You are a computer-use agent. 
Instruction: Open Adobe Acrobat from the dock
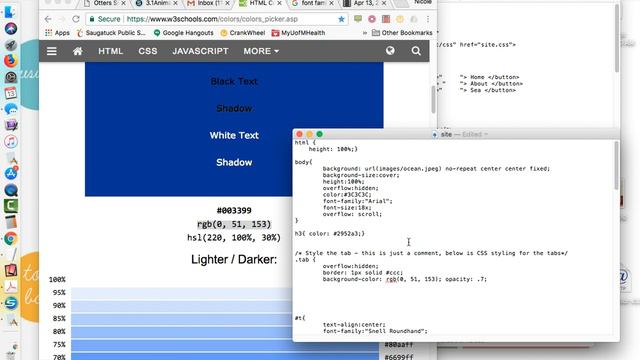click(x=11, y=287)
